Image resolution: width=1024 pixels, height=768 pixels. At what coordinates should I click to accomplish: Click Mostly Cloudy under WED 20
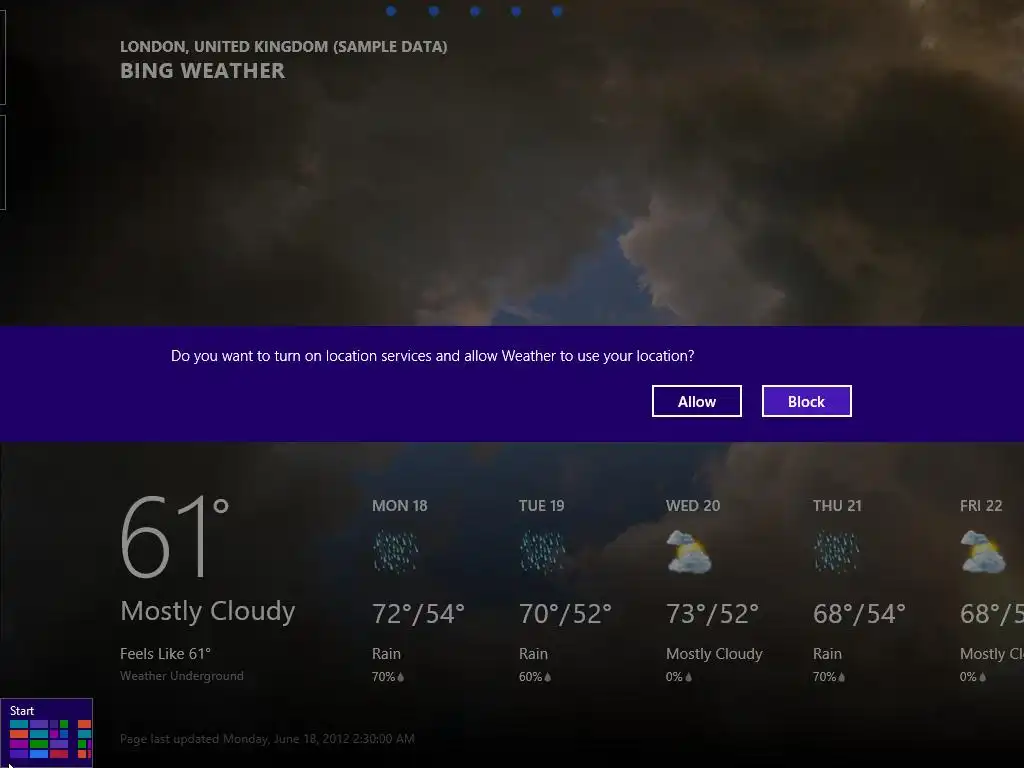click(714, 654)
